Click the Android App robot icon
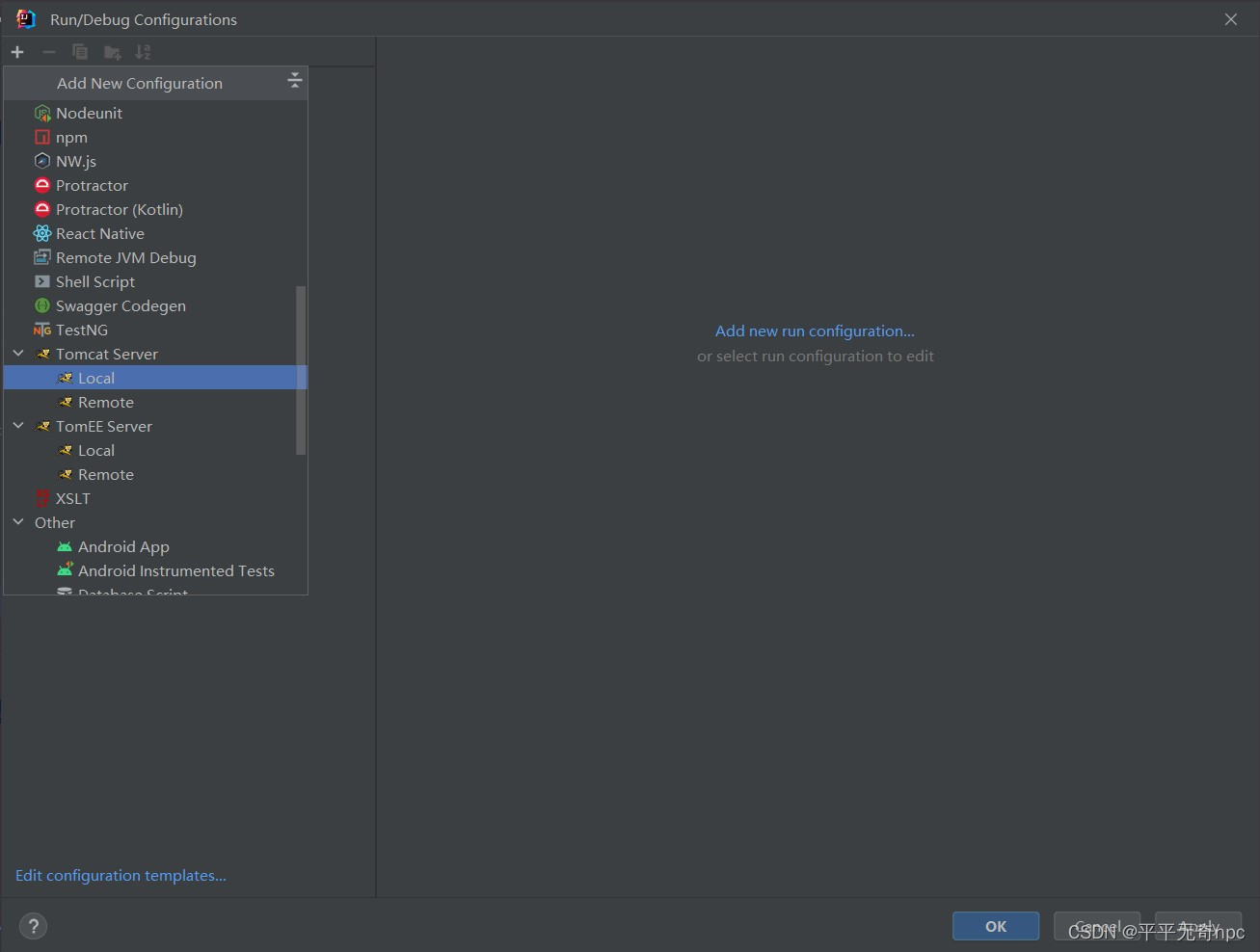1260x952 pixels. [x=65, y=546]
